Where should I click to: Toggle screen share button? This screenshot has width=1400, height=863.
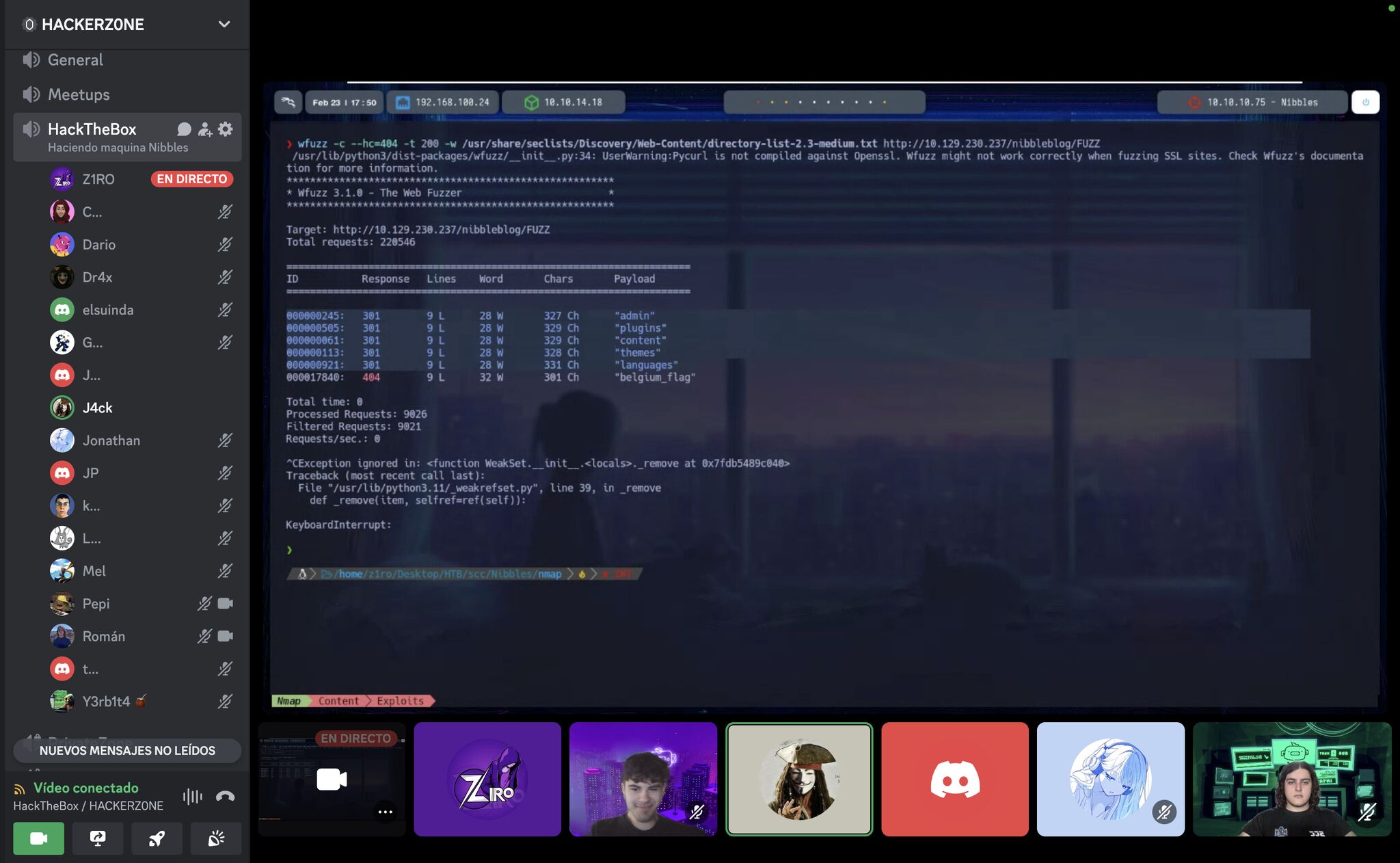click(x=98, y=838)
